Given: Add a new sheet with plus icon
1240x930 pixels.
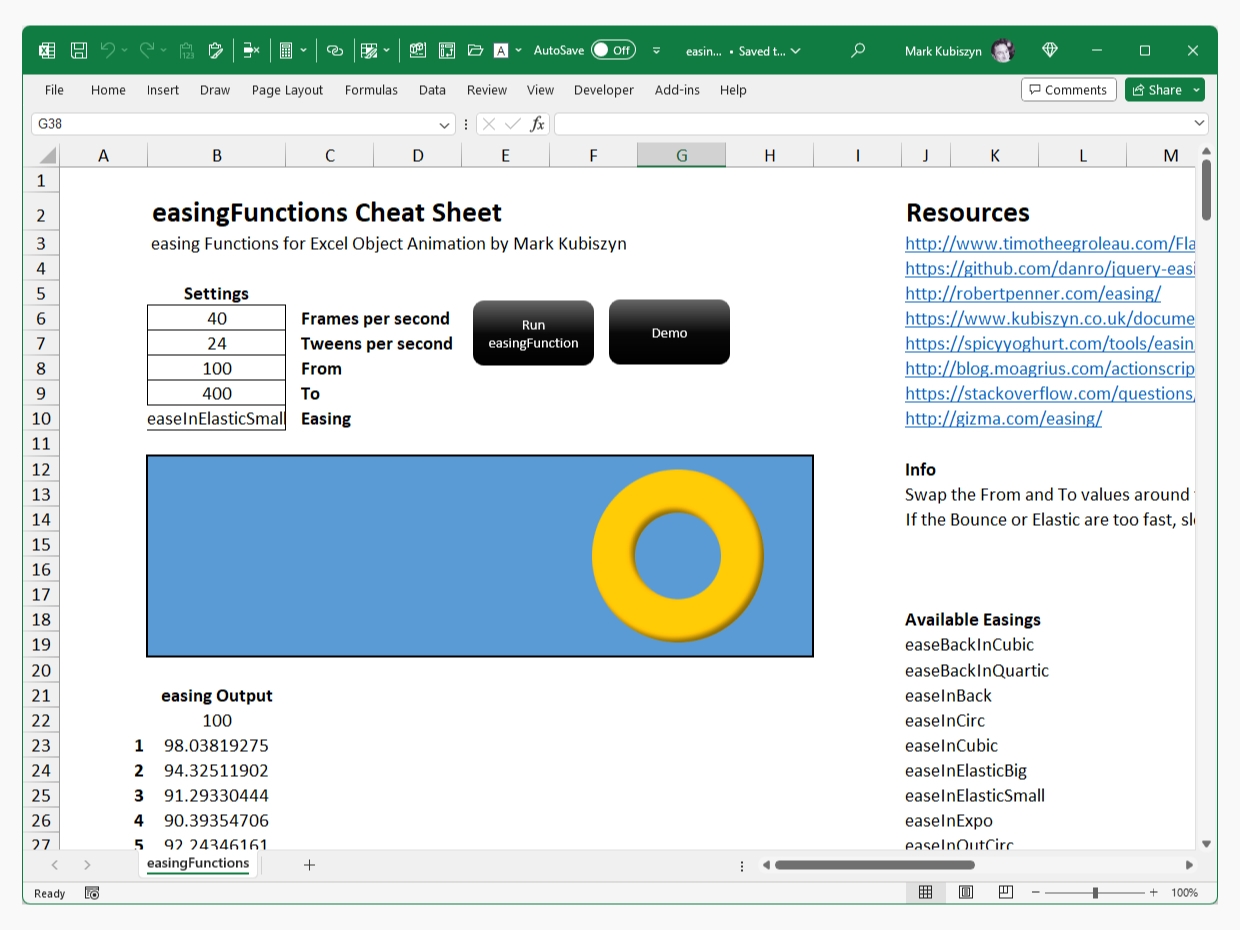Looking at the screenshot, I should coord(309,865).
